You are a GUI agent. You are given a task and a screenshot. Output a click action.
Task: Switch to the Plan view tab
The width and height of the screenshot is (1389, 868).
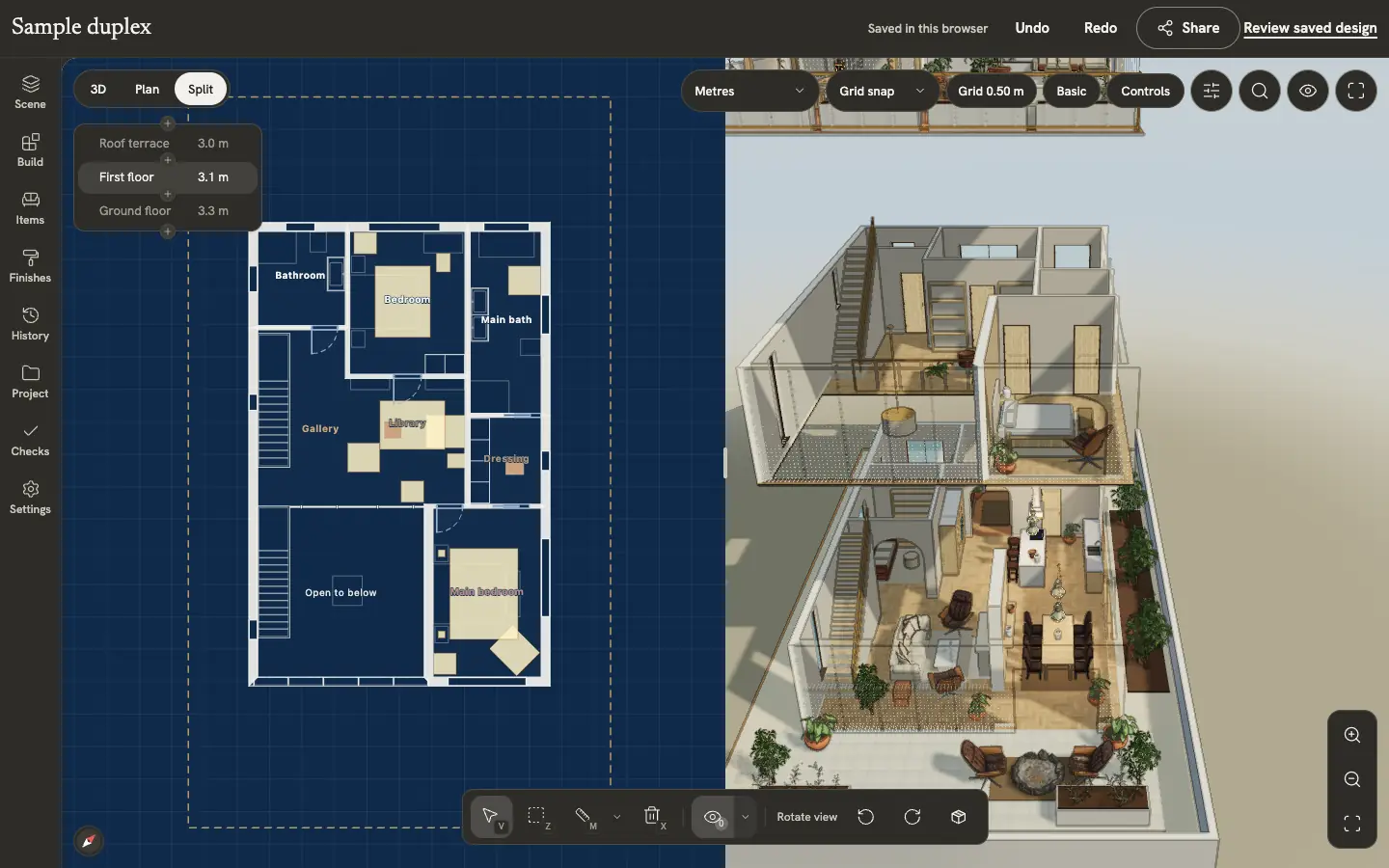(x=148, y=89)
